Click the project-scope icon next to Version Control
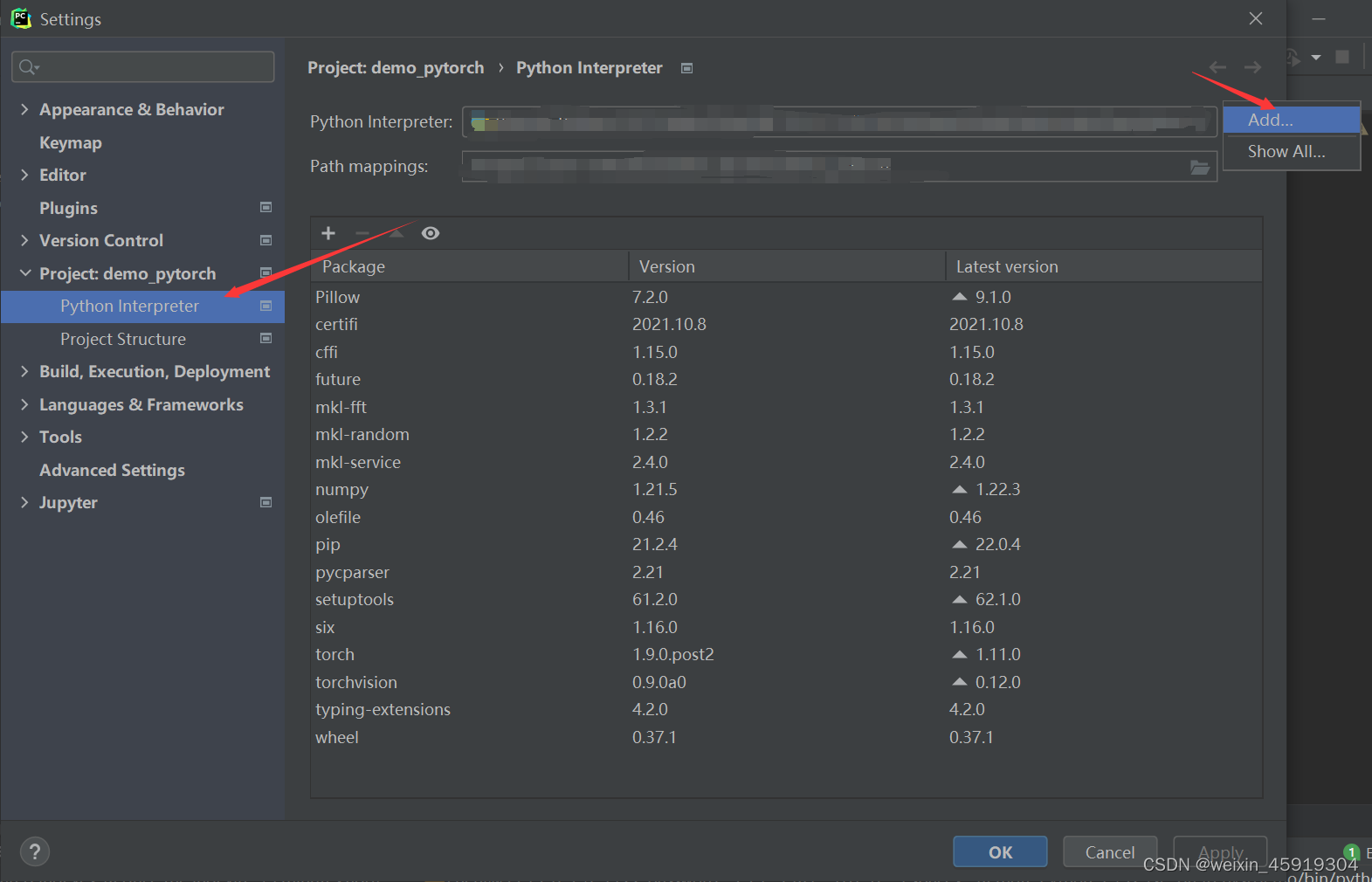1372x882 pixels. click(x=266, y=240)
